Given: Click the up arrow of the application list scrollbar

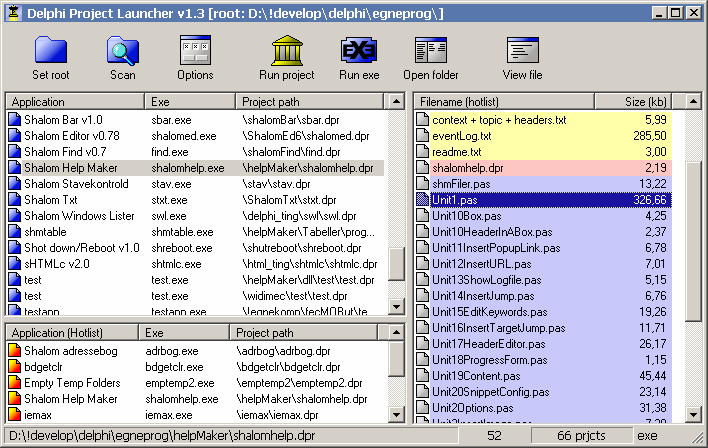Looking at the screenshot, I should [x=396, y=102].
